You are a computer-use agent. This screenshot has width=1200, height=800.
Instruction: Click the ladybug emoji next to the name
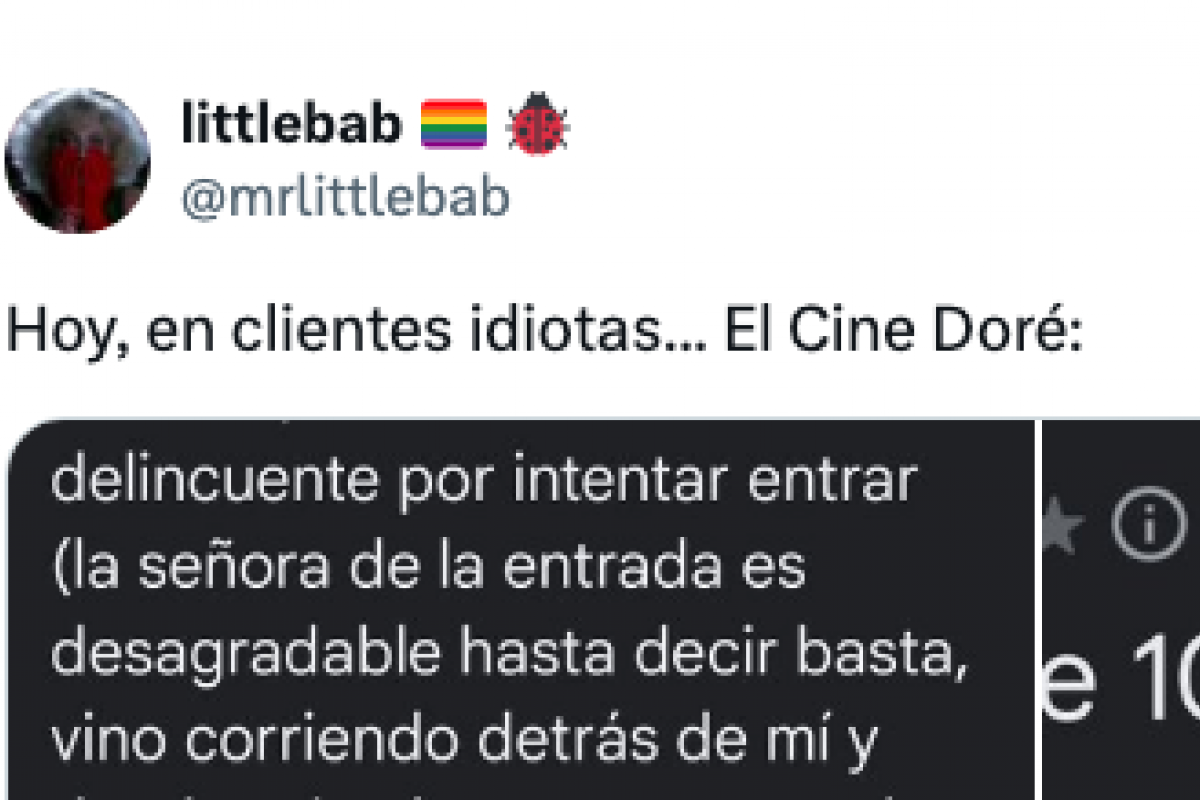point(538,124)
